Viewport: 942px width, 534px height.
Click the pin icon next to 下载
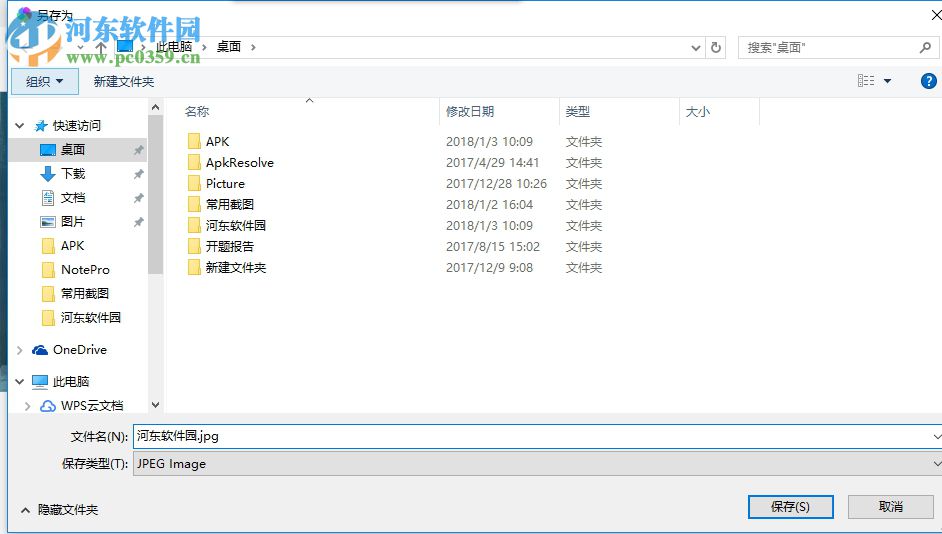138,174
